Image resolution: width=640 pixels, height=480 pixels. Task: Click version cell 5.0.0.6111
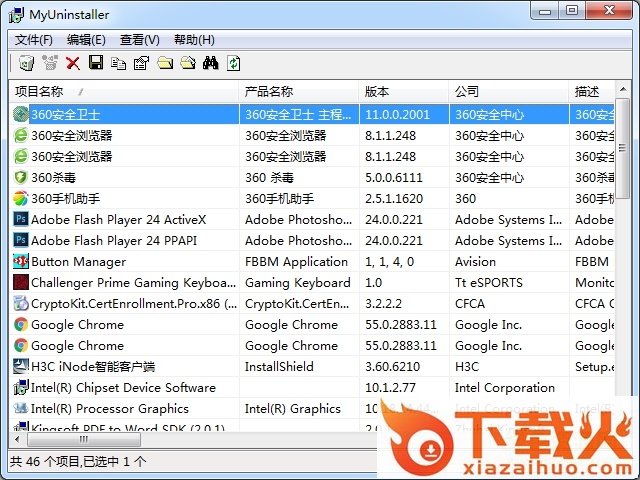(x=394, y=178)
